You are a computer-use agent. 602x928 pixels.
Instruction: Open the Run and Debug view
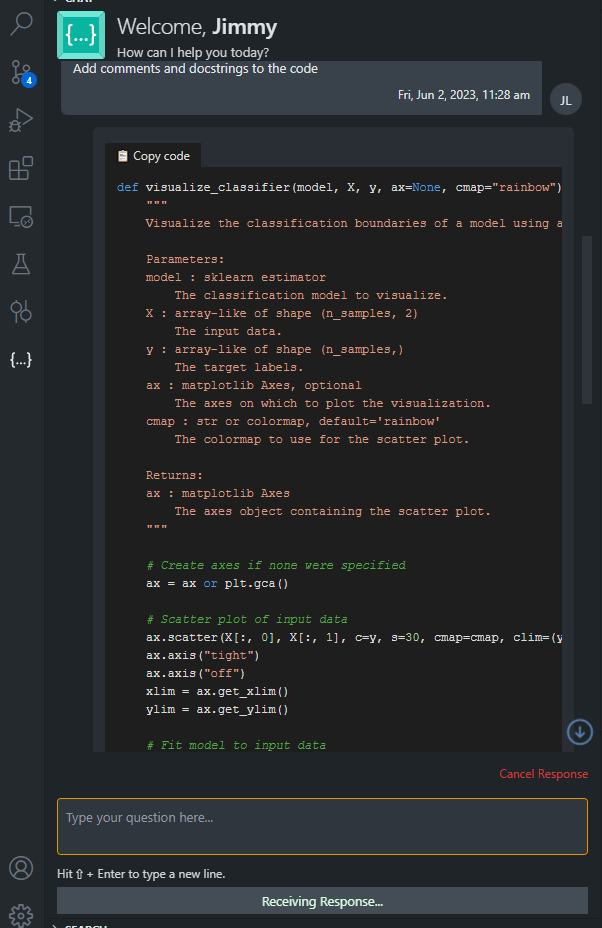click(x=21, y=120)
